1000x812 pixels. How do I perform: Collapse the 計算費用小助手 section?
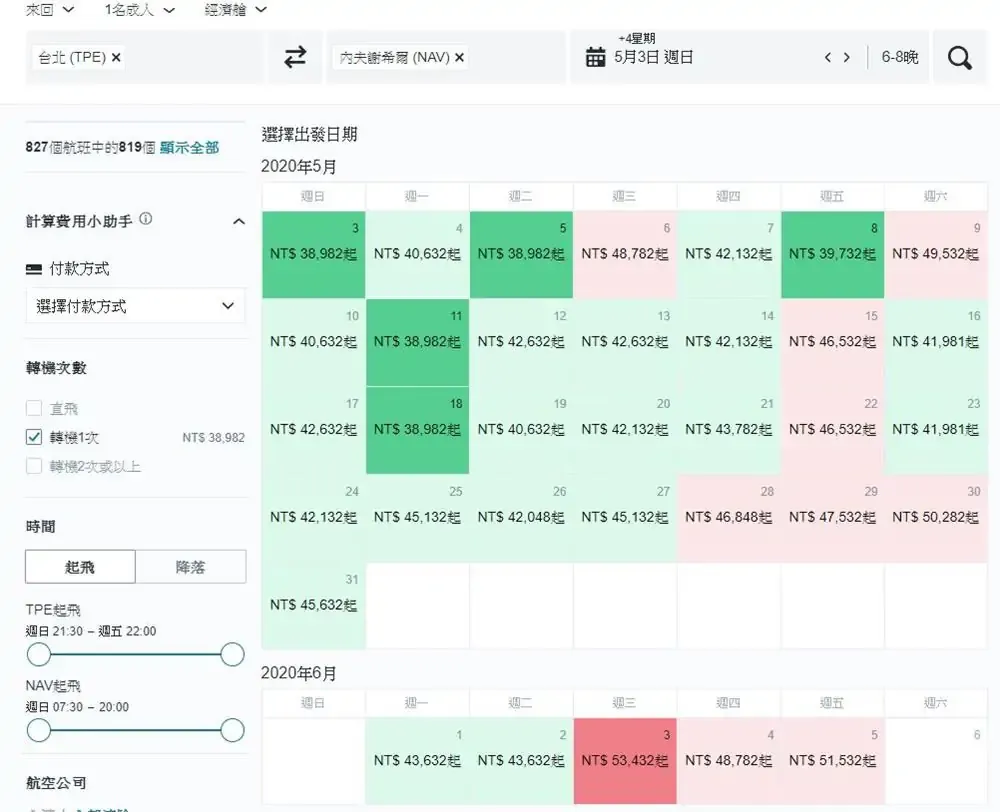(239, 221)
